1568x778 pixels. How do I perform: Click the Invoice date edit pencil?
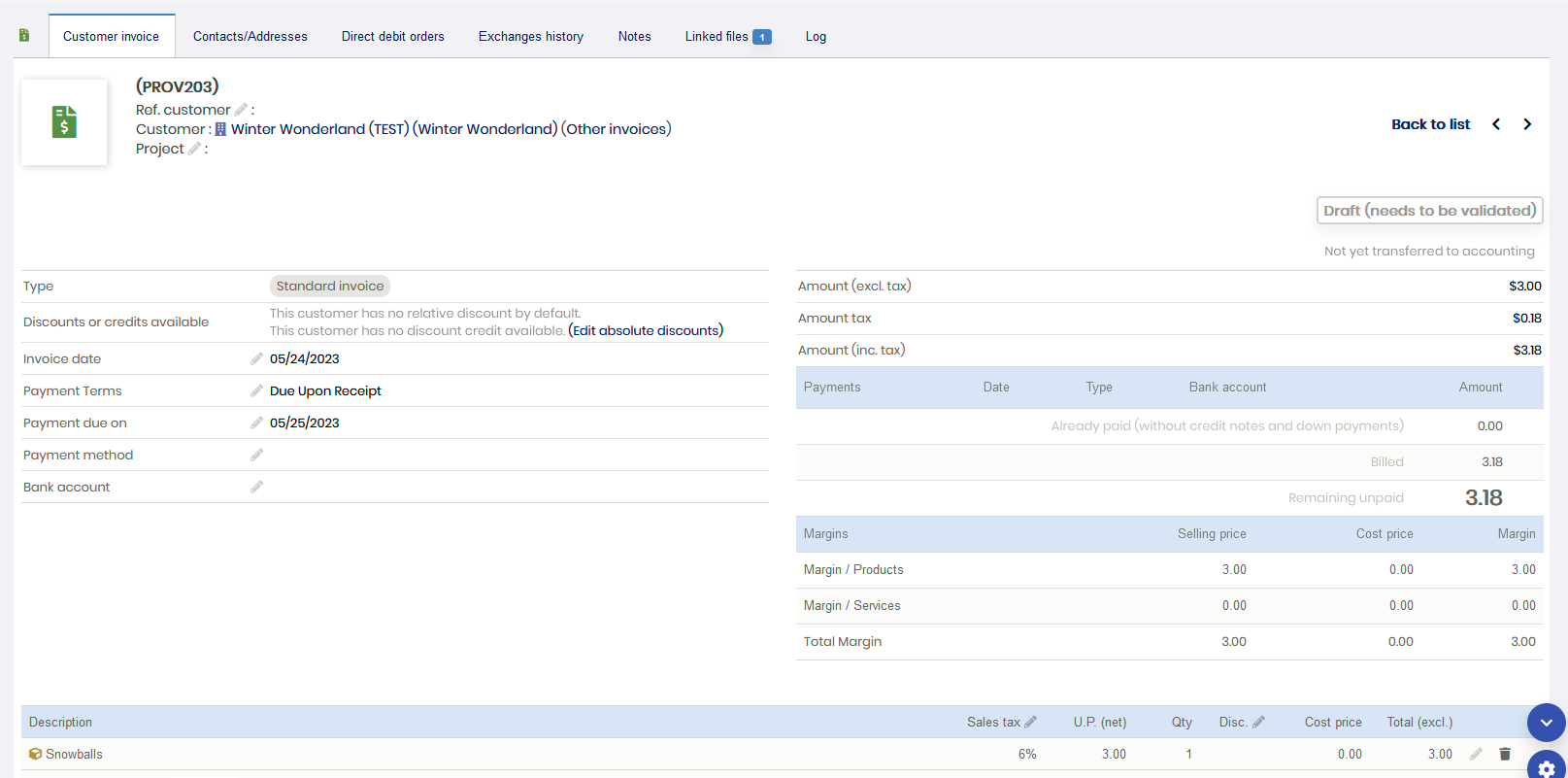tap(256, 358)
